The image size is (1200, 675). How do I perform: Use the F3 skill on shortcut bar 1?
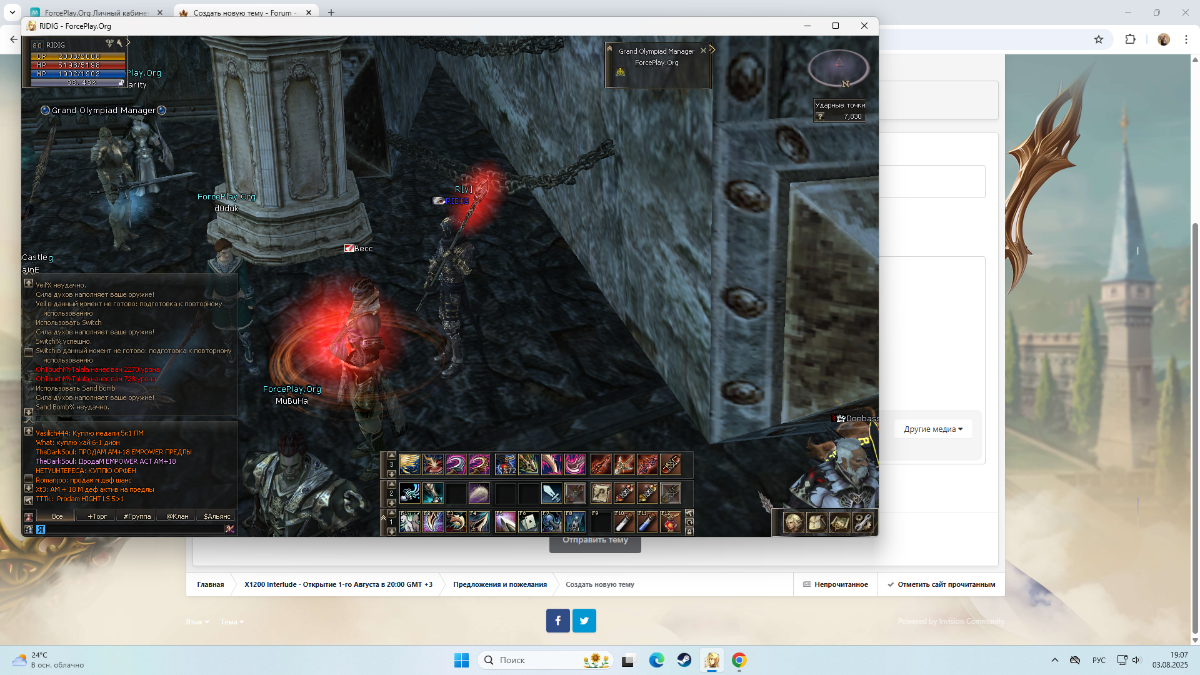(x=457, y=521)
